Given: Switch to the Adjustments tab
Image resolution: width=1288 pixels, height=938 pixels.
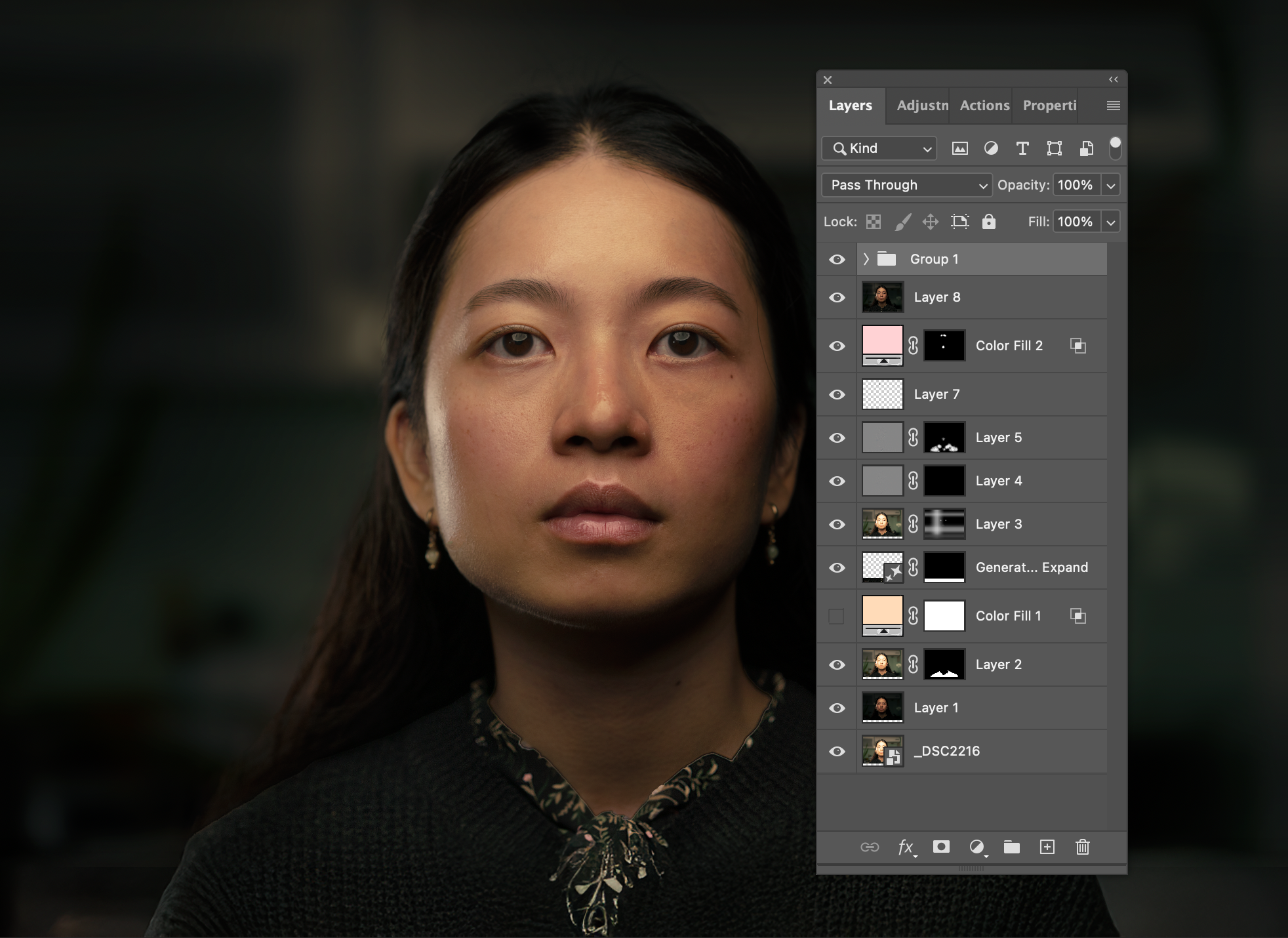Looking at the screenshot, I should pos(921,106).
